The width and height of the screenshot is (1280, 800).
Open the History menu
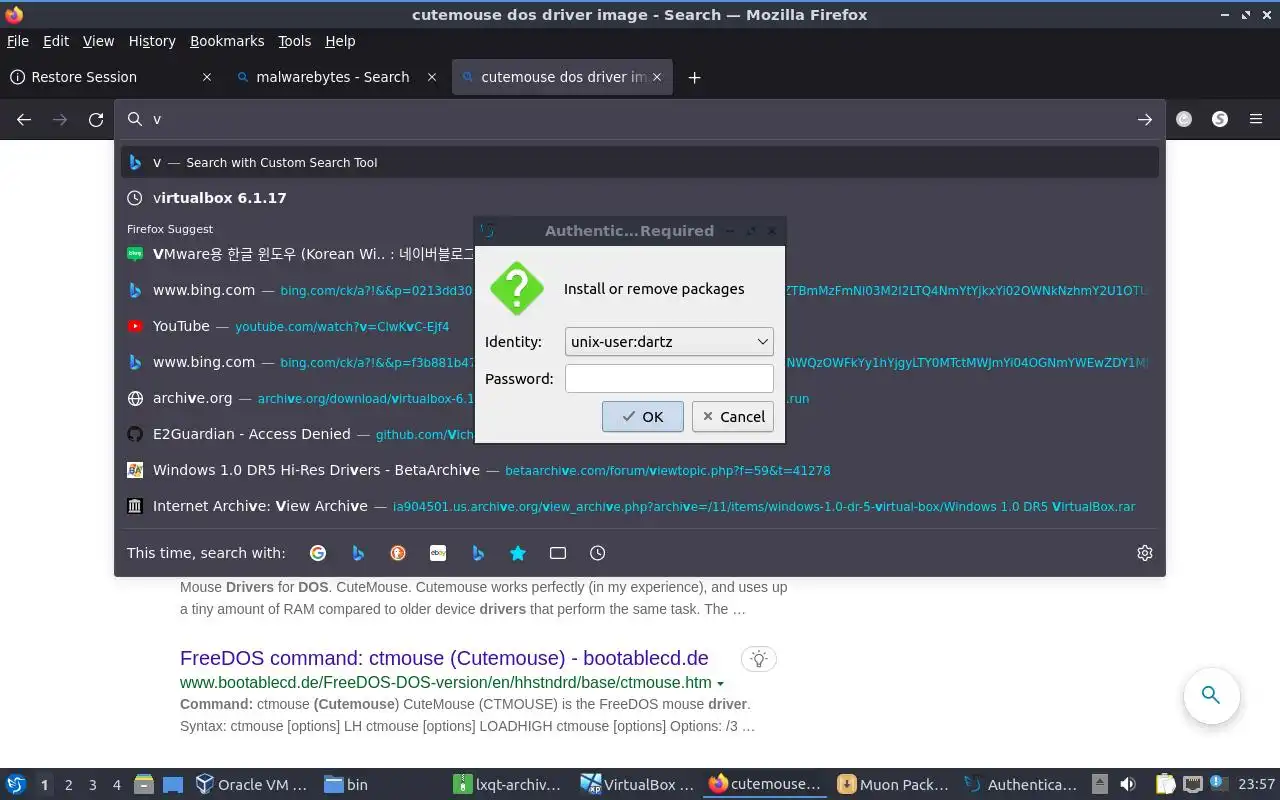(x=152, y=41)
